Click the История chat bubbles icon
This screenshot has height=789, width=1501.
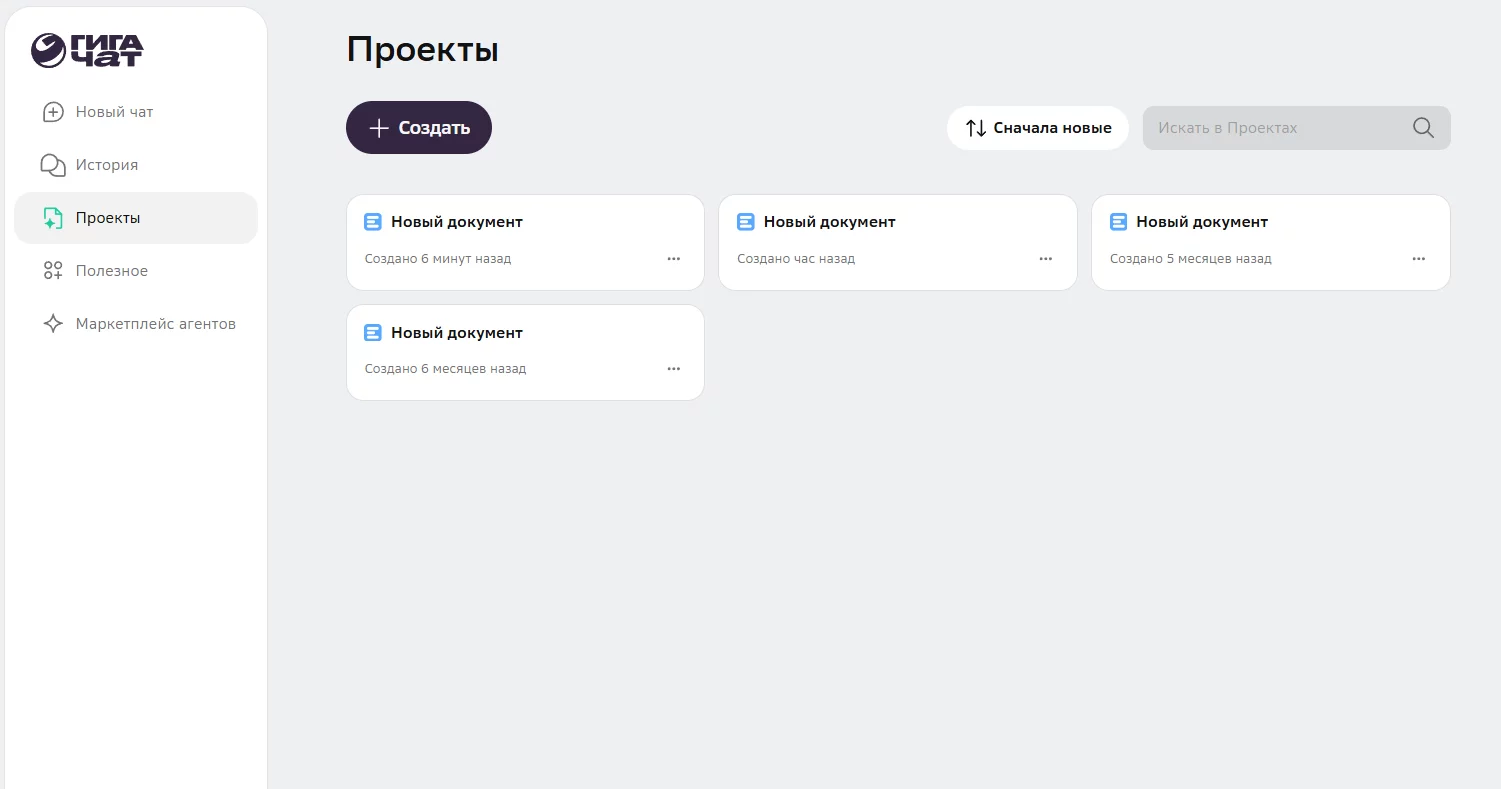(x=53, y=165)
